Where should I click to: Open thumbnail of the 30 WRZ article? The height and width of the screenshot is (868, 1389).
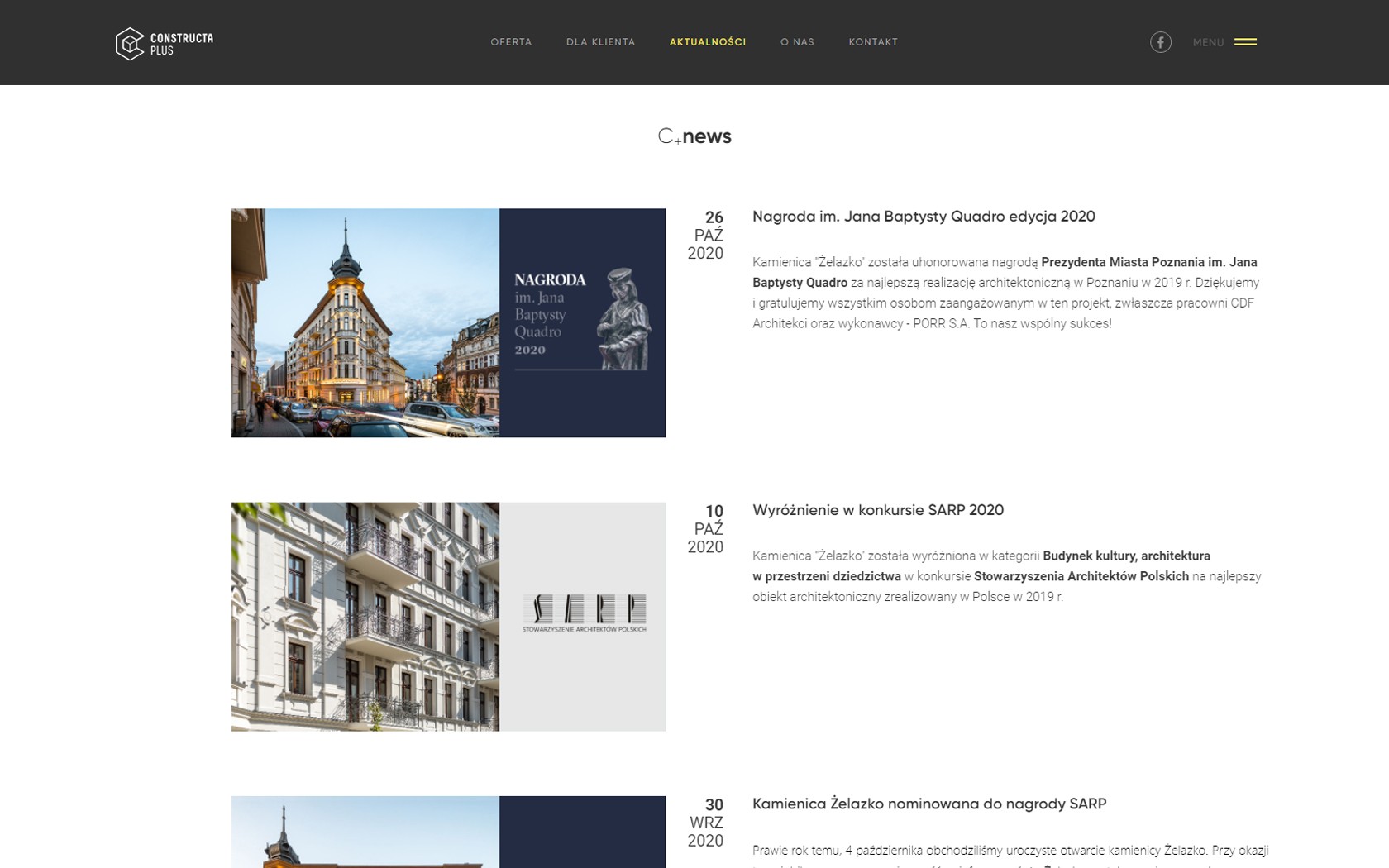click(448, 831)
